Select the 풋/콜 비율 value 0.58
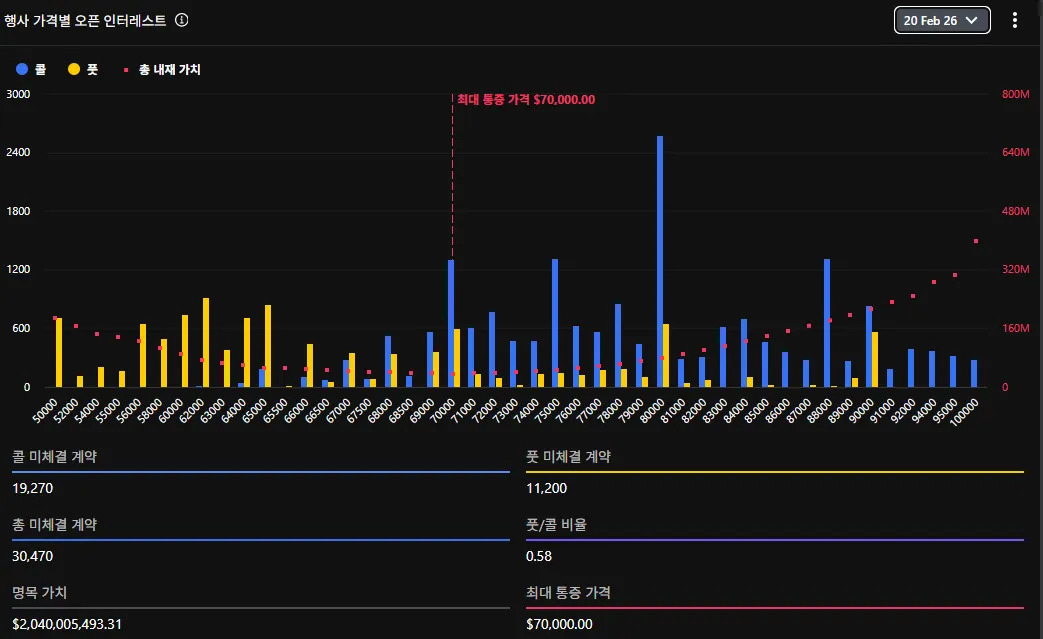Screen dimensions: 1043x639 (538, 556)
